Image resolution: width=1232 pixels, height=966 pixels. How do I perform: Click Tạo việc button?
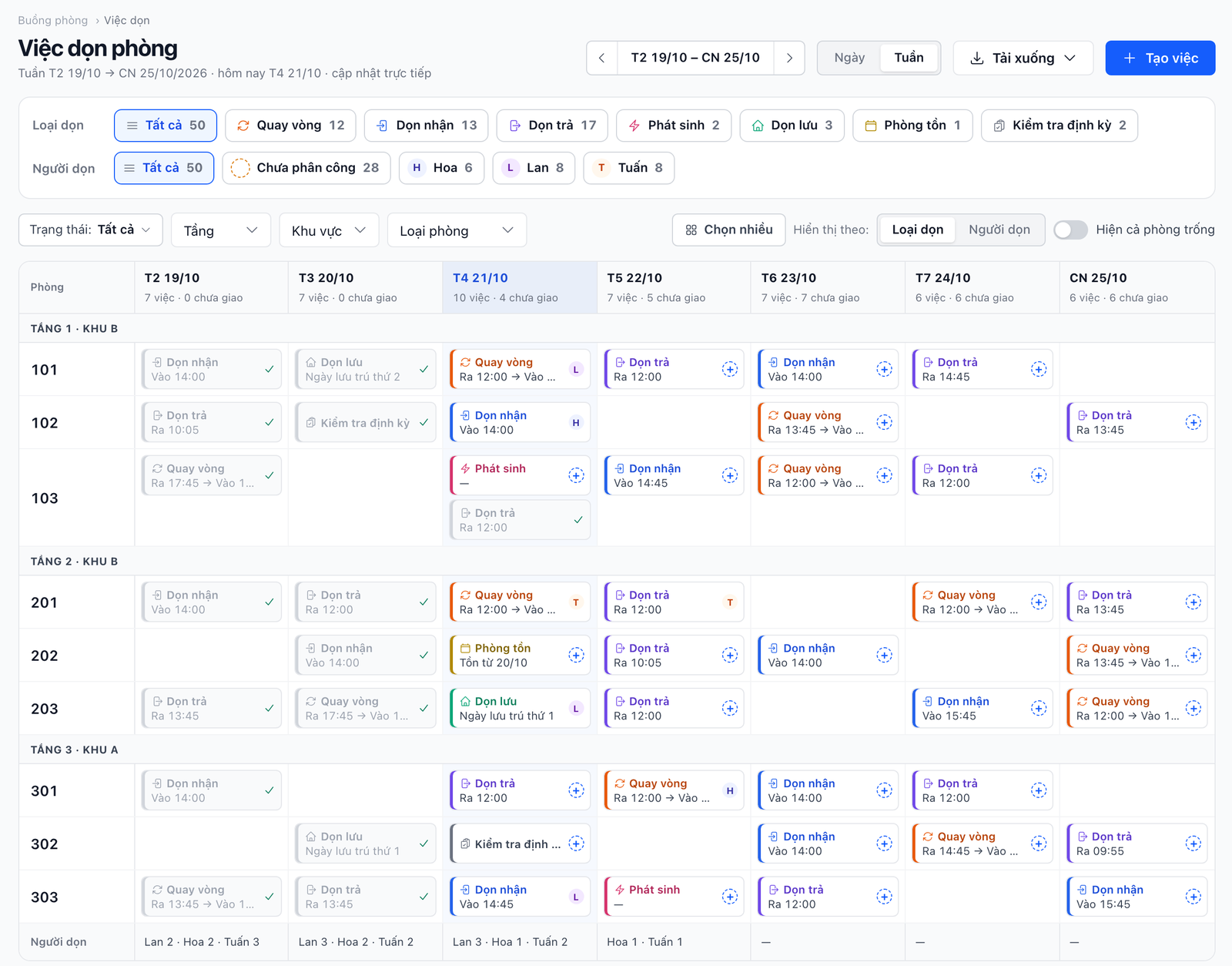(x=1160, y=58)
